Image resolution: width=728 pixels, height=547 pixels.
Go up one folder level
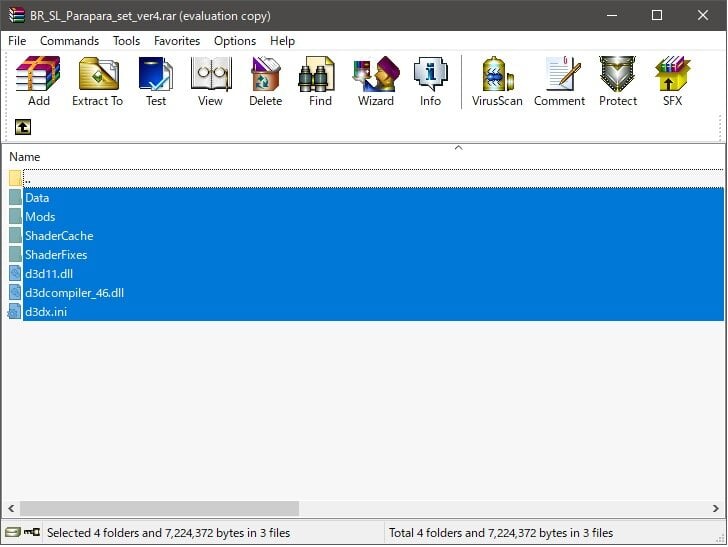23,127
